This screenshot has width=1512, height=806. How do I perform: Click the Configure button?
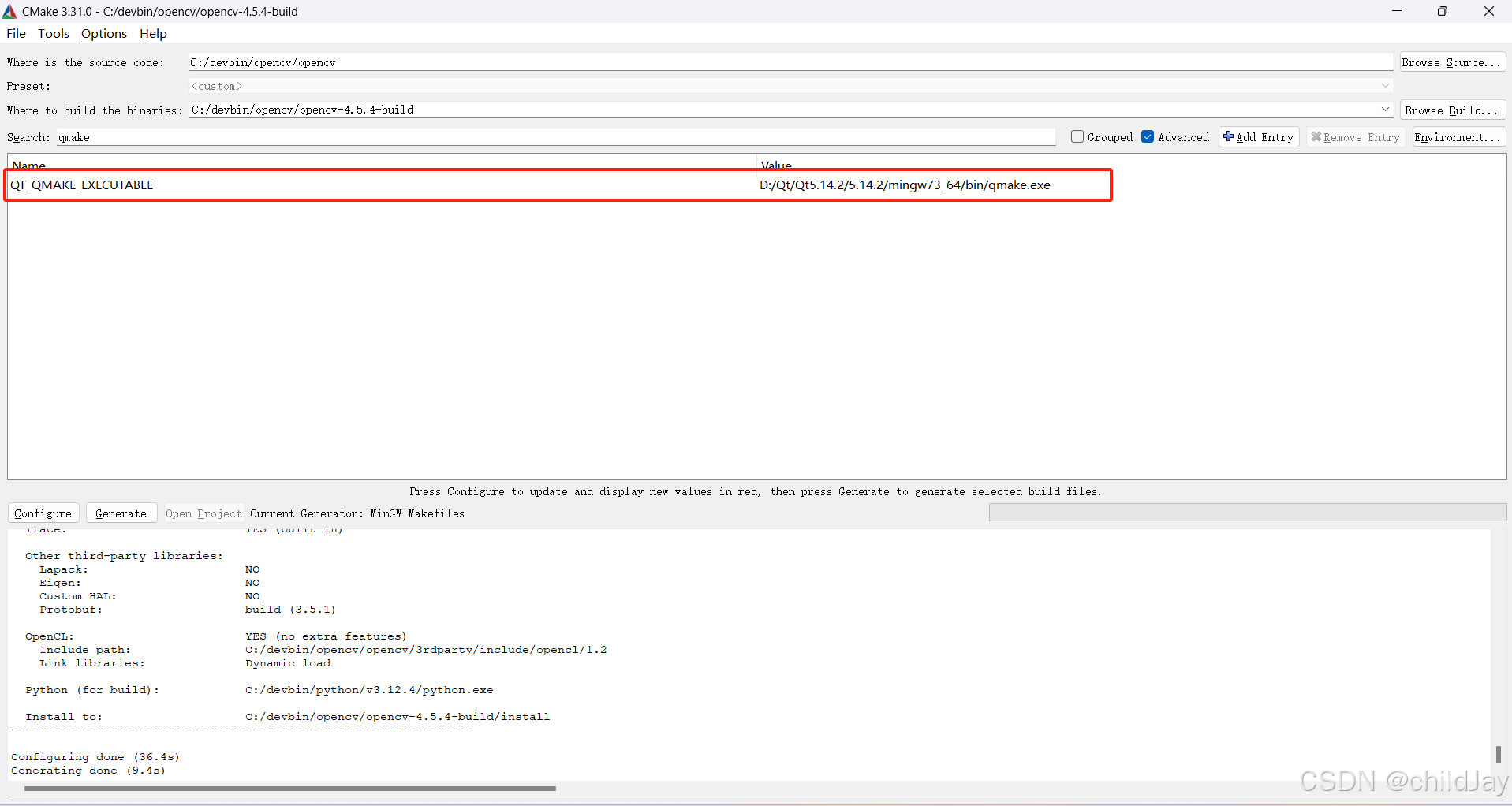click(x=43, y=513)
